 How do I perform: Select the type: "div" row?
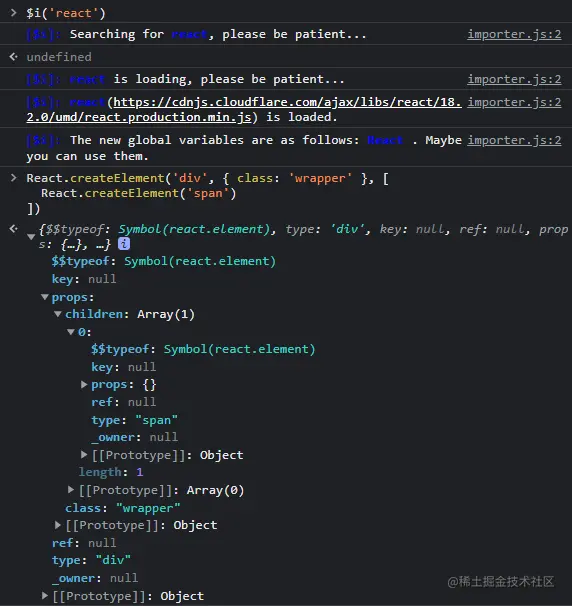click(91, 560)
